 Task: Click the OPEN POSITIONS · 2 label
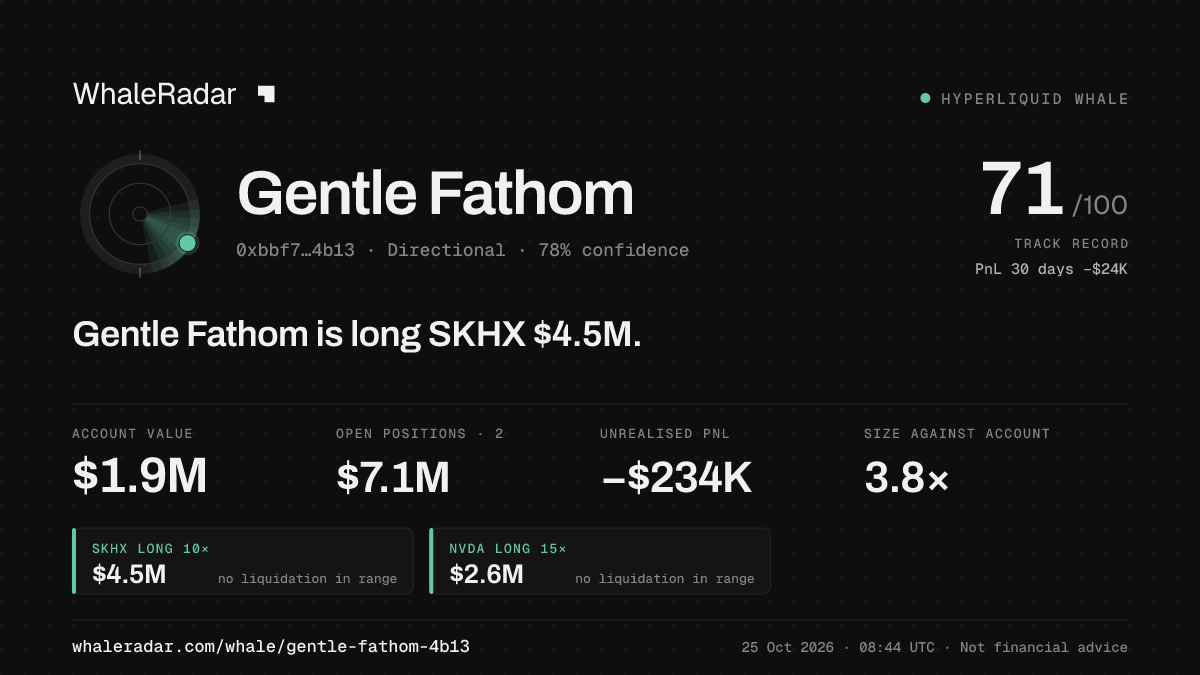click(420, 434)
